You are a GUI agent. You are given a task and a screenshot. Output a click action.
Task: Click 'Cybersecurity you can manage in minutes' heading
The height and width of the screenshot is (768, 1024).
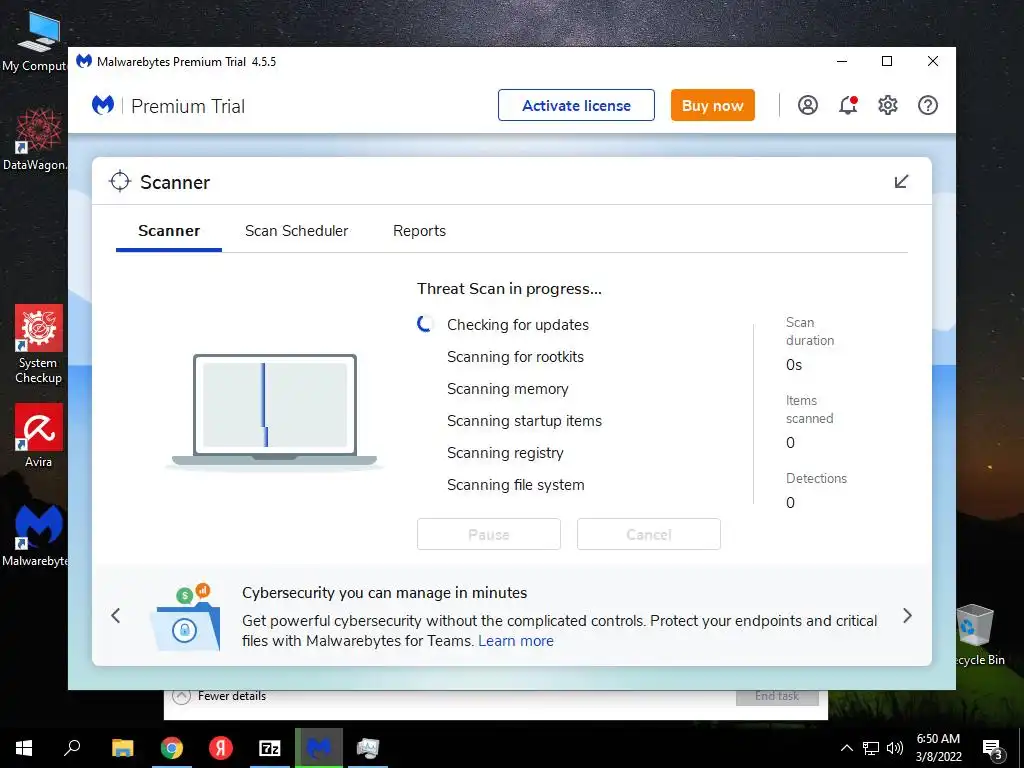click(385, 592)
